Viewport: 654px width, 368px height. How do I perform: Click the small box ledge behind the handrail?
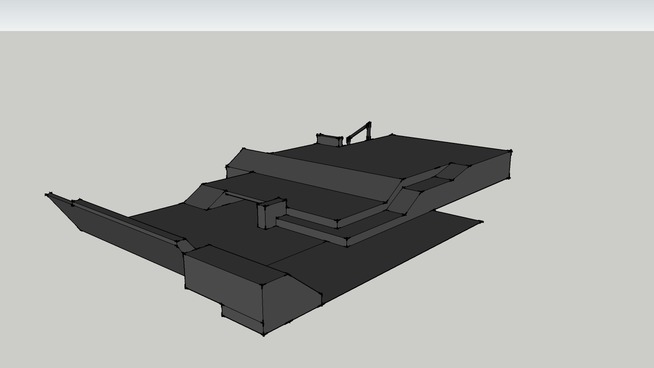point(330,140)
